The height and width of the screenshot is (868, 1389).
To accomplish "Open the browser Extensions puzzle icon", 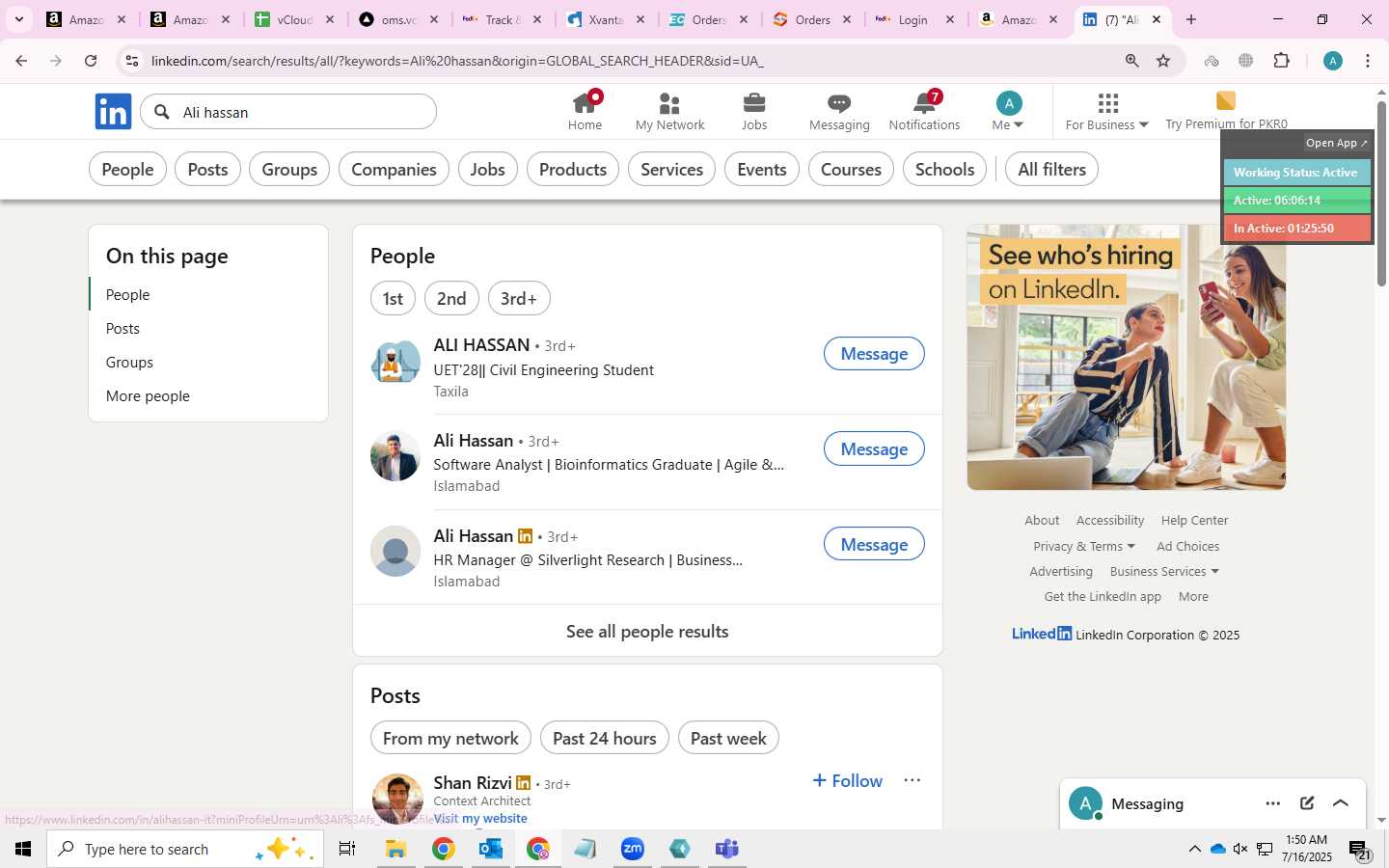I will click(1282, 61).
